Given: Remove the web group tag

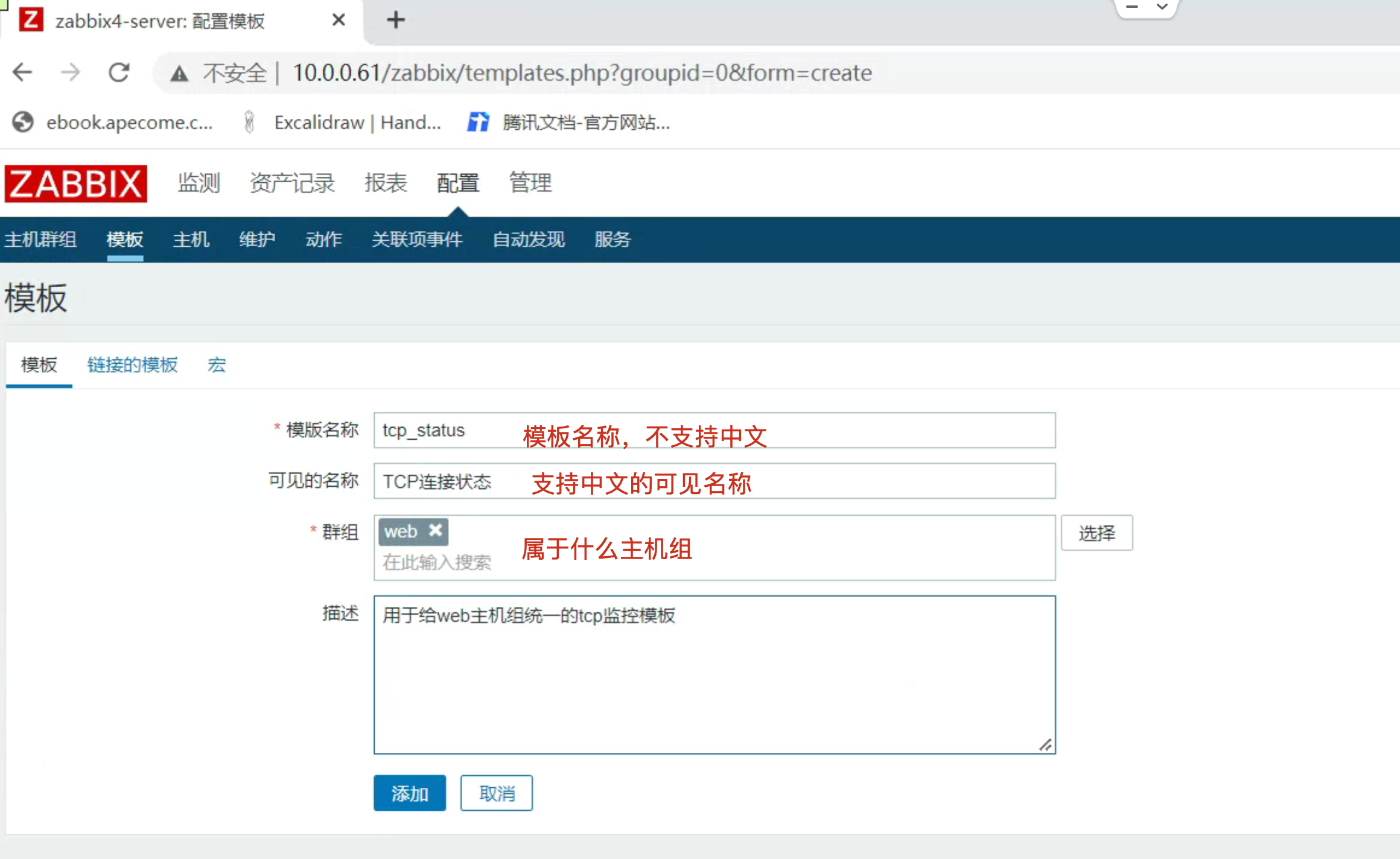Looking at the screenshot, I should point(435,530).
